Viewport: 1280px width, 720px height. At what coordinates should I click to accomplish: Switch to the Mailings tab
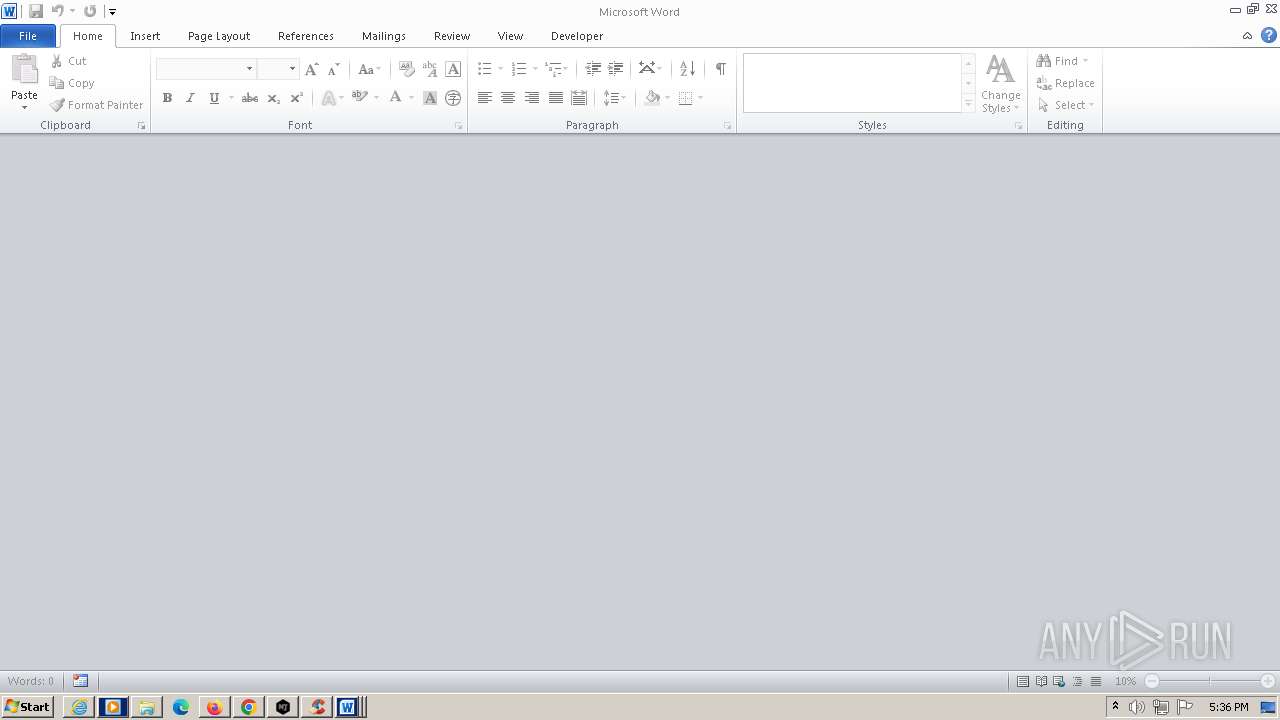click(x=384, y=36)
